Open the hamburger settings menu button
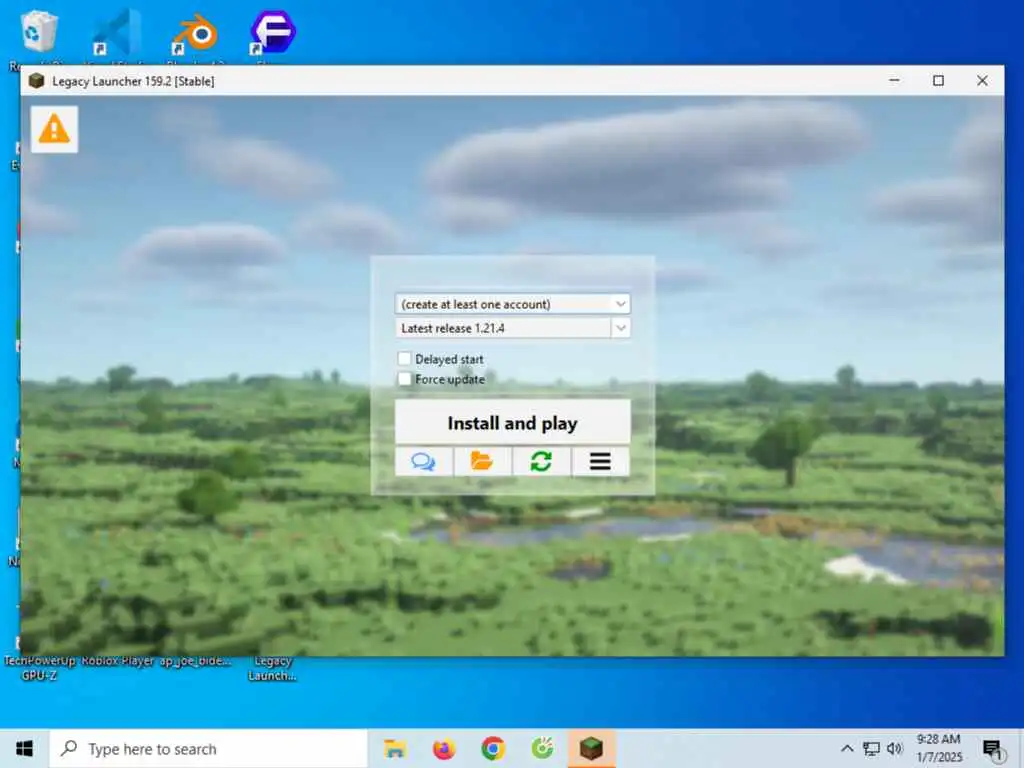 point(601,462)
